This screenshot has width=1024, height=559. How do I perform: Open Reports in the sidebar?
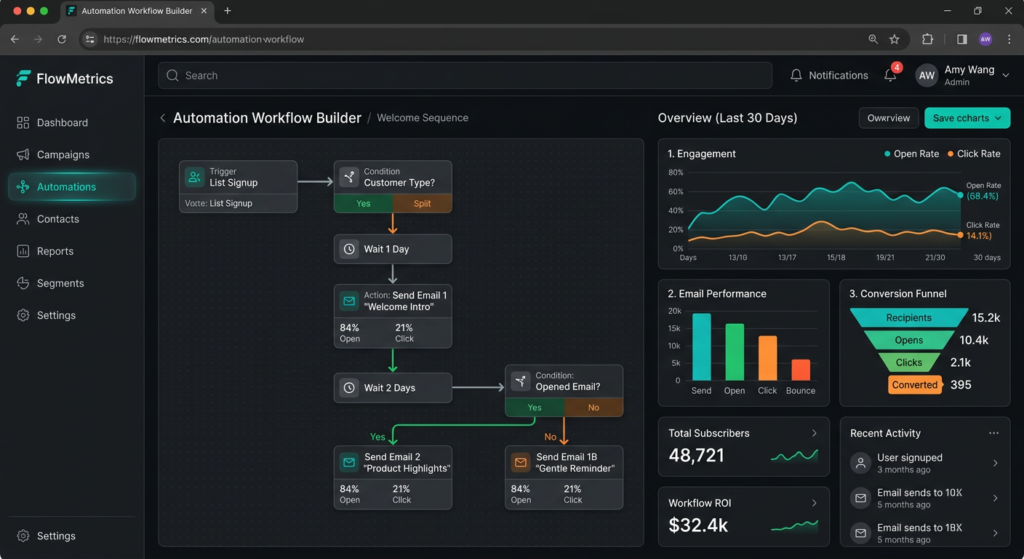point(55,251)
